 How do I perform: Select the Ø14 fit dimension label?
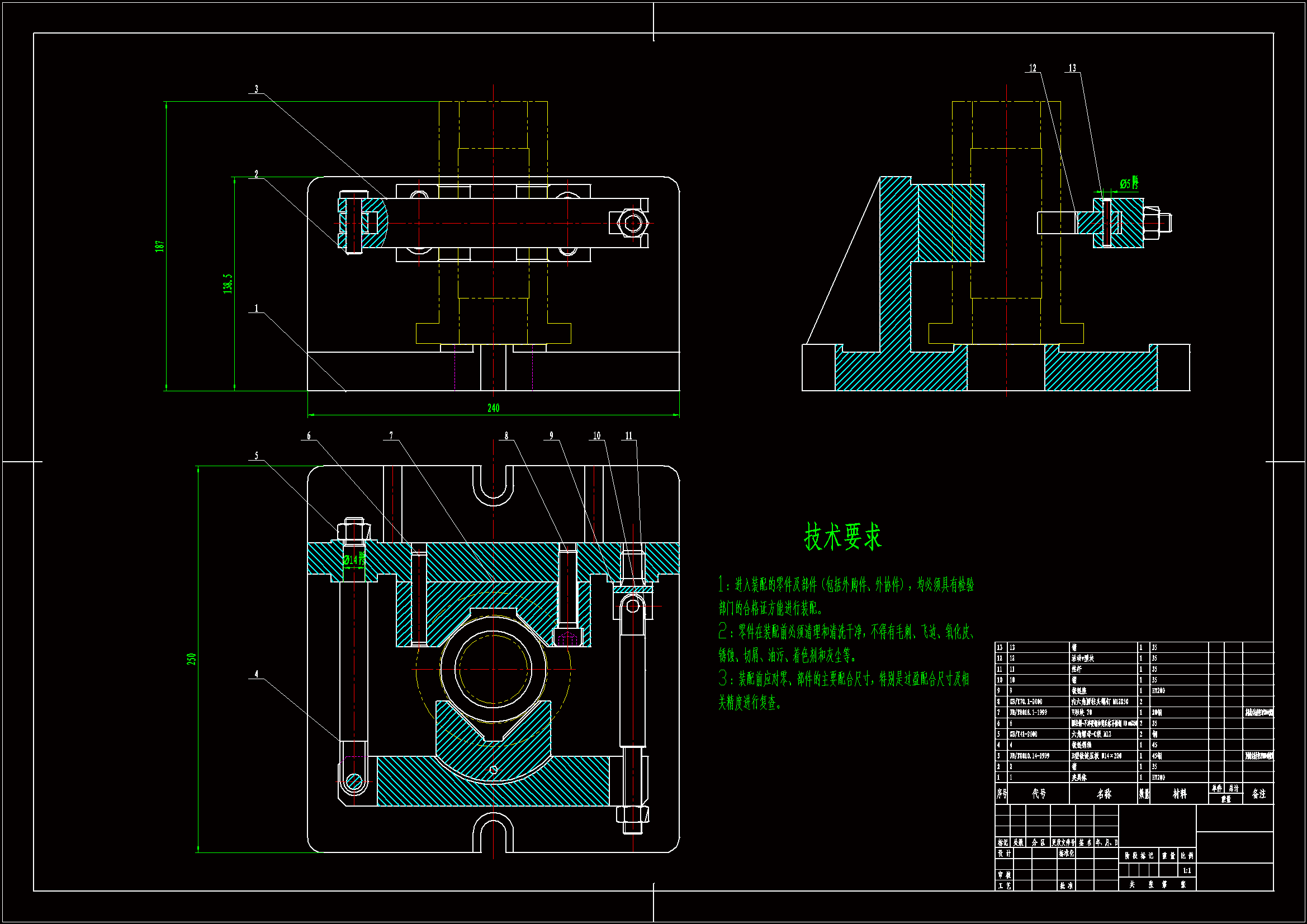tap(354, 559)
